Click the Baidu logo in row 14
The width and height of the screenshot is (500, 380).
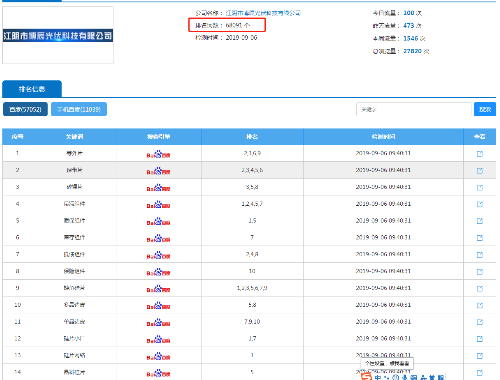click(158, 373)
